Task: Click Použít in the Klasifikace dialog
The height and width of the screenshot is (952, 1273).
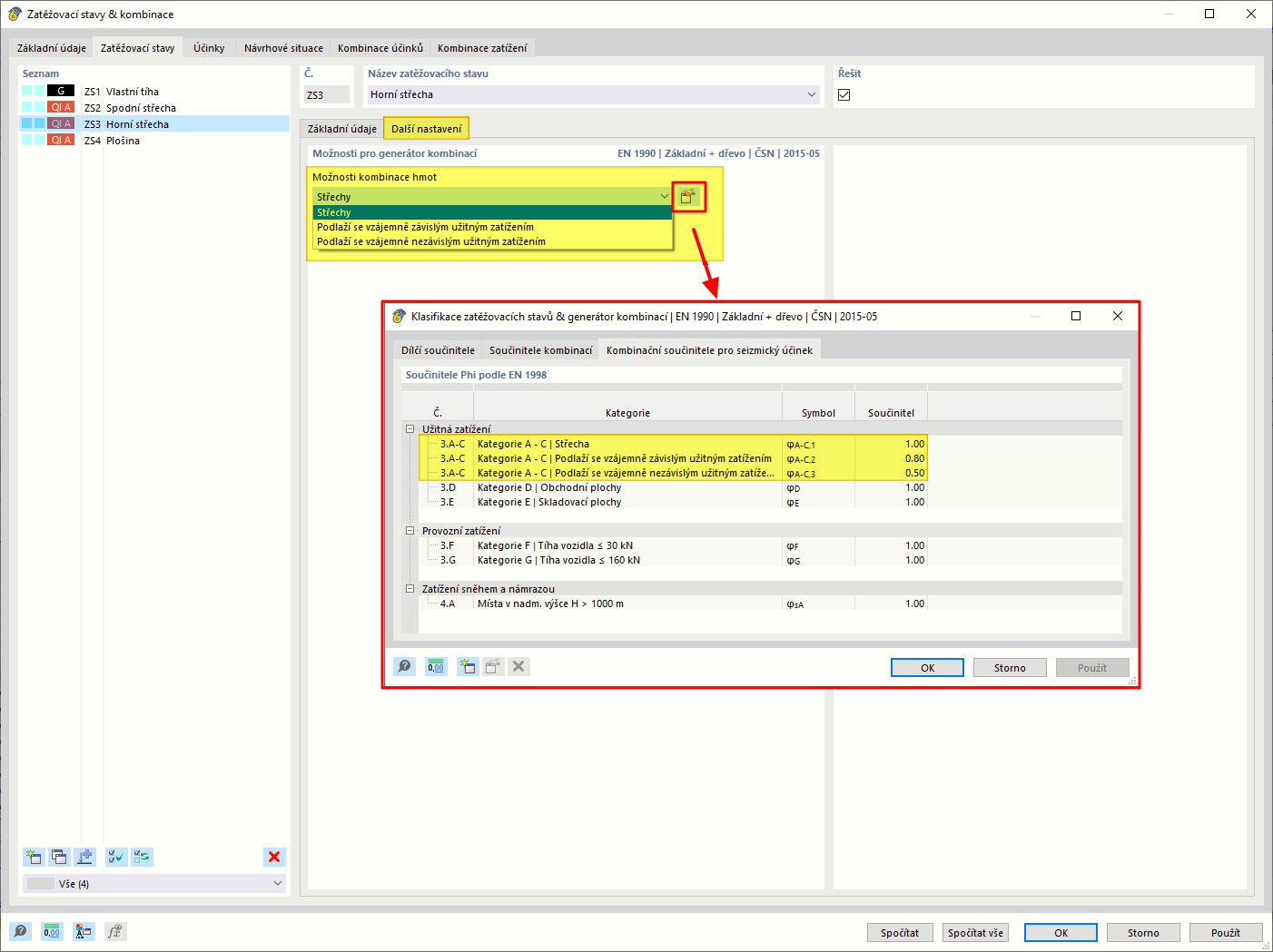Action: click(x=1092, y=668)
